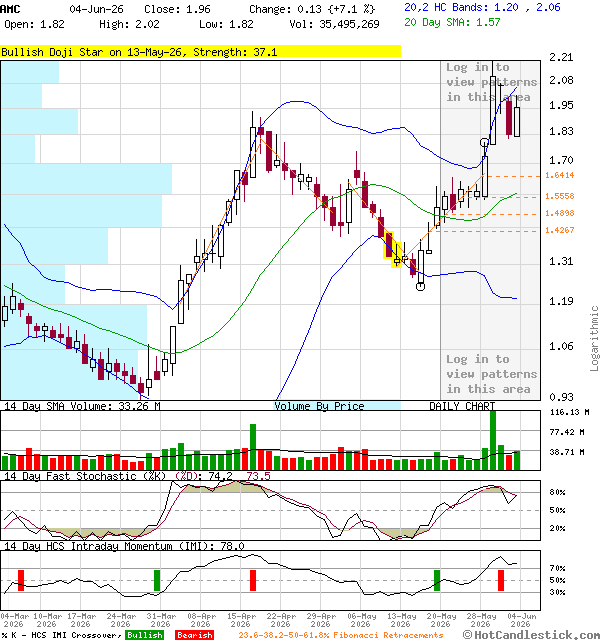Click the green IMI crossover marker near 20-May
Viewport: 600px width, 640px height.
(437, 580)
